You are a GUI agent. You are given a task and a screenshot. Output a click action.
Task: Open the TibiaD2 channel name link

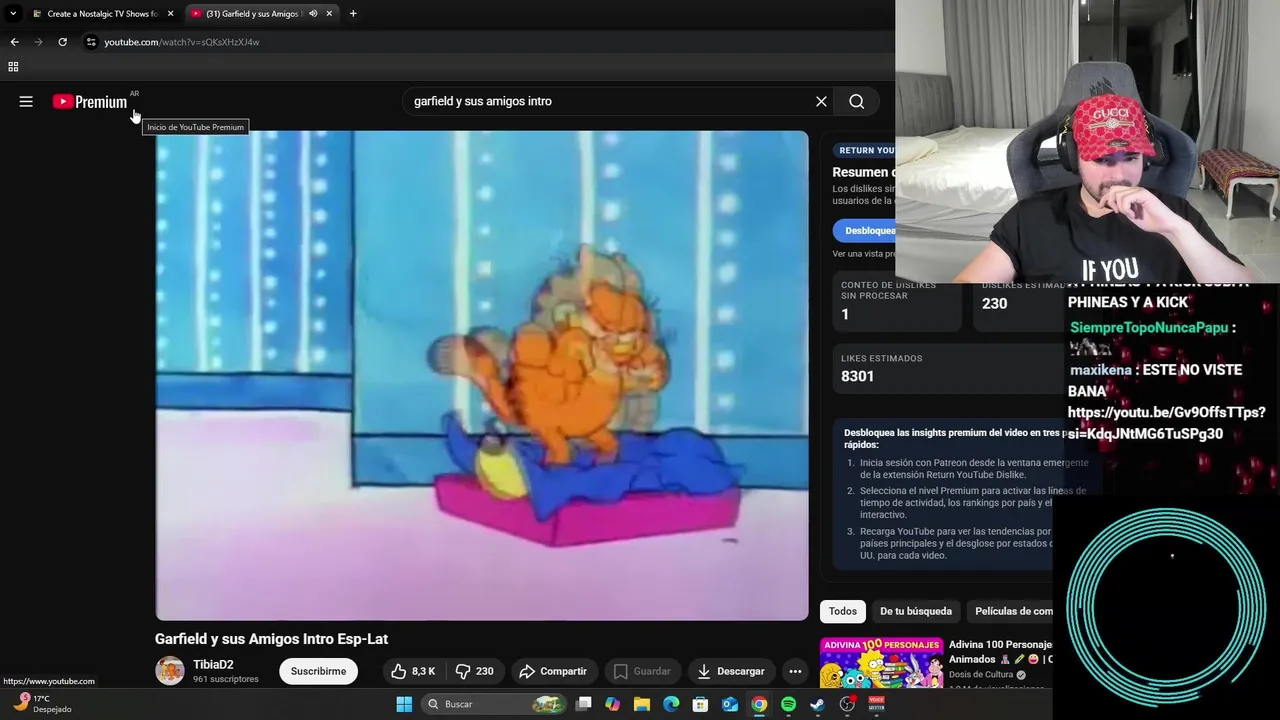[213, 664]
